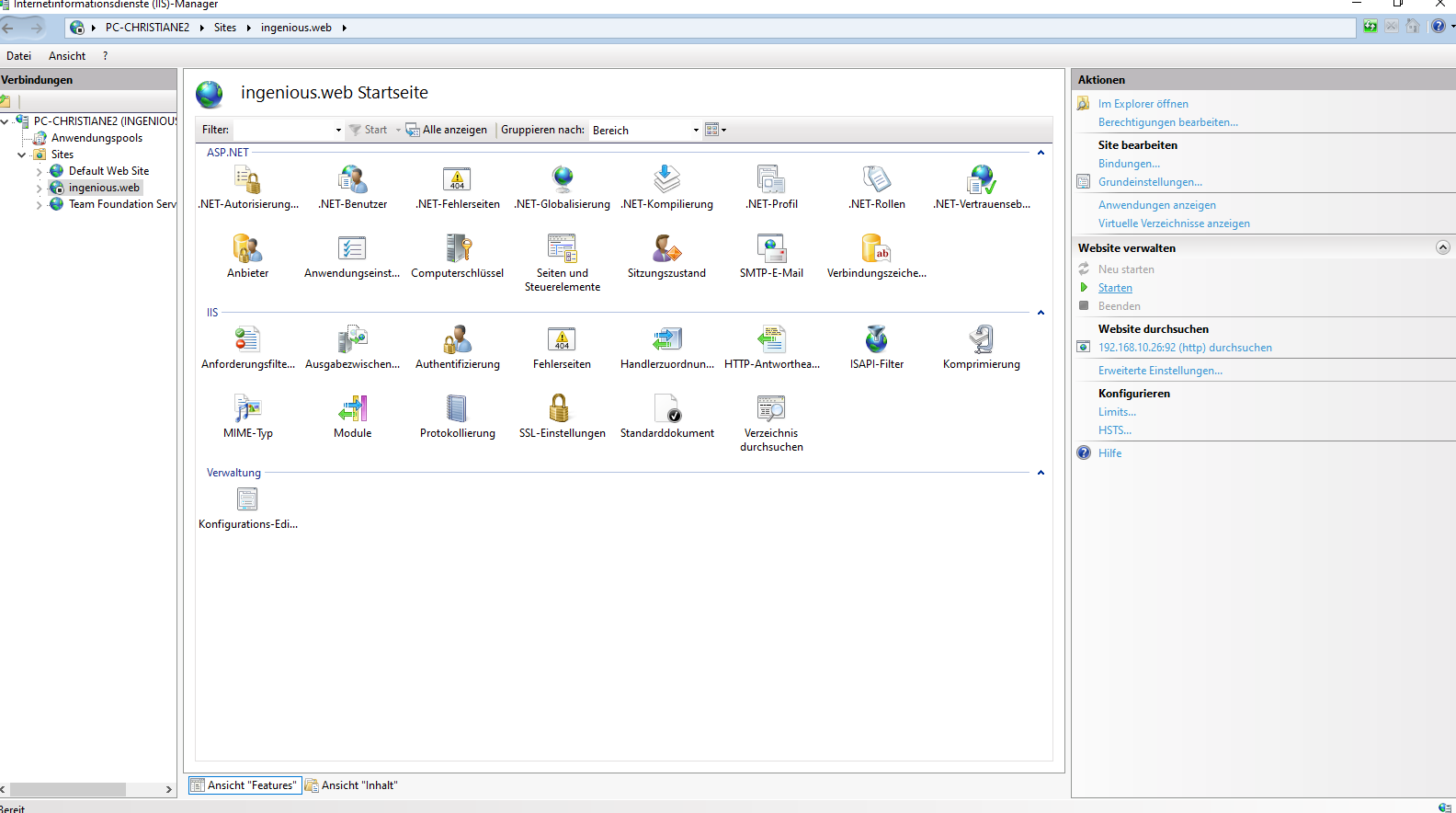This screenshot has height=813, width=1456.
Task: Open .NET-Autorisierung feature icon
Action: pyautogui.click(x=247, y=188)
